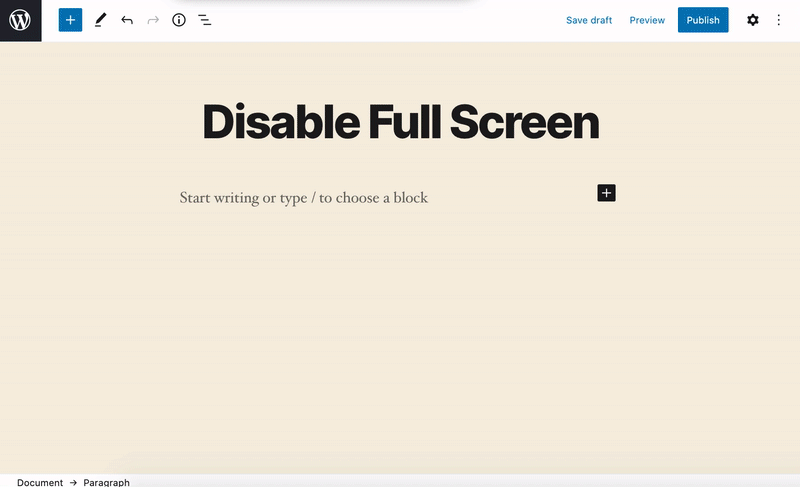Click blank toolbar space left of Save draft

pos(400,20)
